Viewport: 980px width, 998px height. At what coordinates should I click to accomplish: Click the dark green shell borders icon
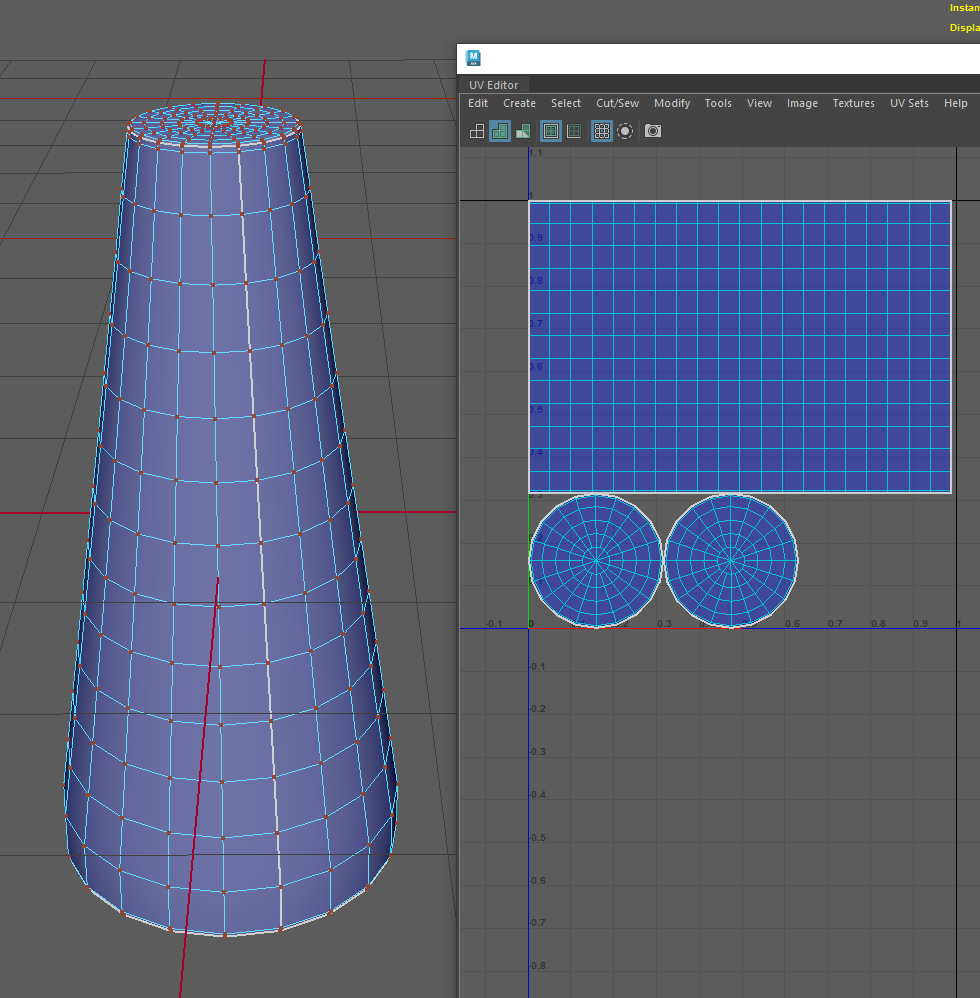click(x=574, y=131)
